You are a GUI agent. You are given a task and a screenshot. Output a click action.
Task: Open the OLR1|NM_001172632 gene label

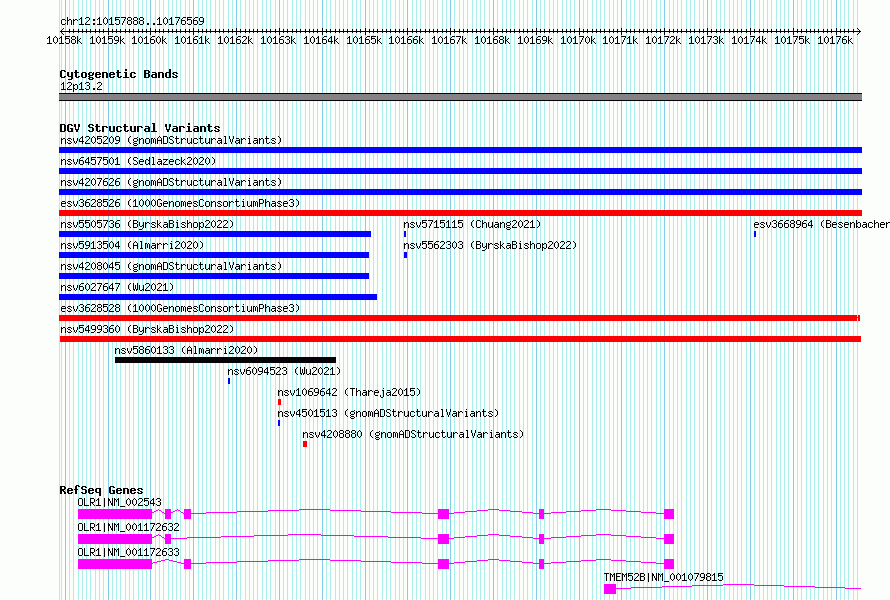click(128, 527)
